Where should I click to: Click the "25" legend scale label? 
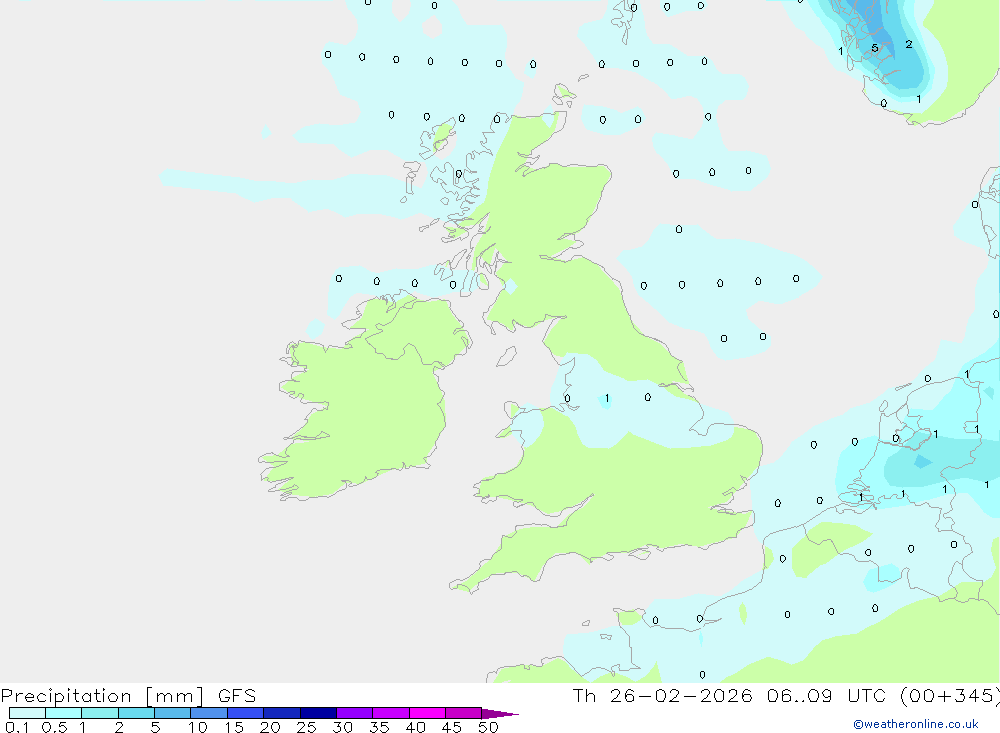(x=306, y=727)
